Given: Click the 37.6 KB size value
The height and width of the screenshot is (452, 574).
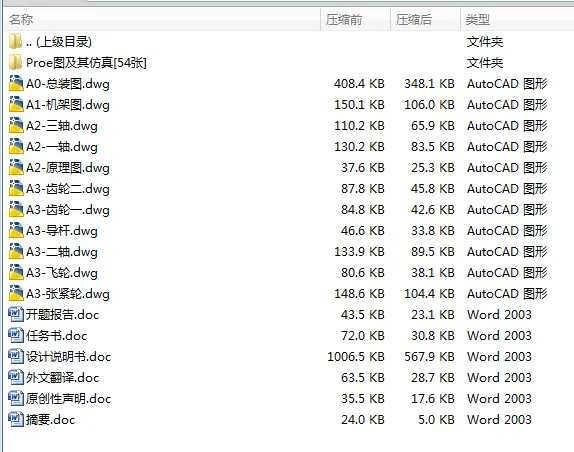Looking at the screenshot, I should 363,168.
